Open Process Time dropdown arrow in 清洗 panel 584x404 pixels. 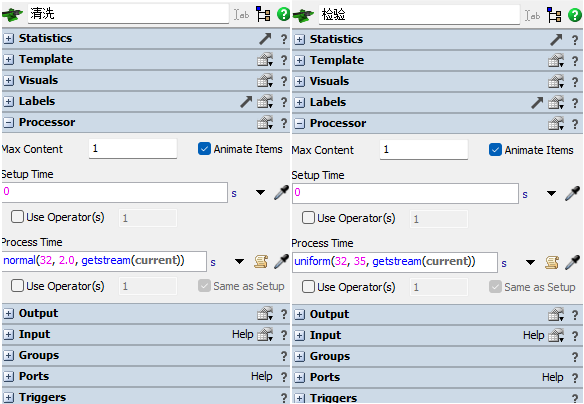(239, 261)
